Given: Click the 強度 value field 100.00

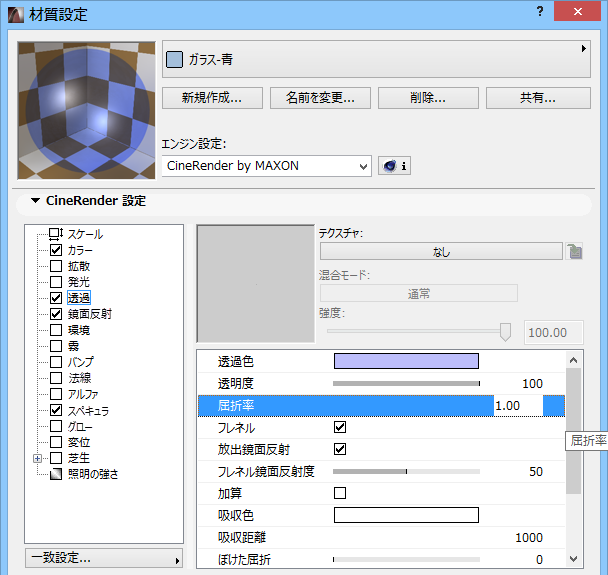Looking at the screenshot, I should click(553, 332).
